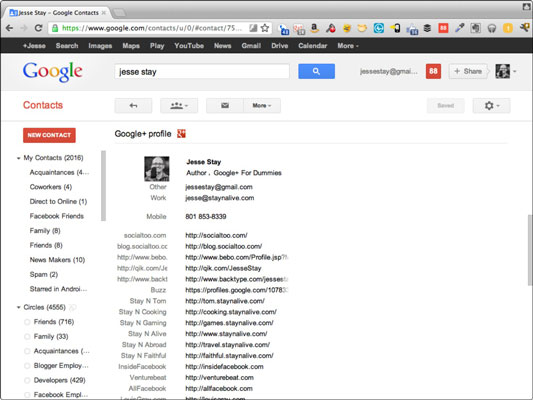Viewport: 533px width, 400px height.
Task: Open the eyedropper color picker extension
Action: click(x=459, y=28)
